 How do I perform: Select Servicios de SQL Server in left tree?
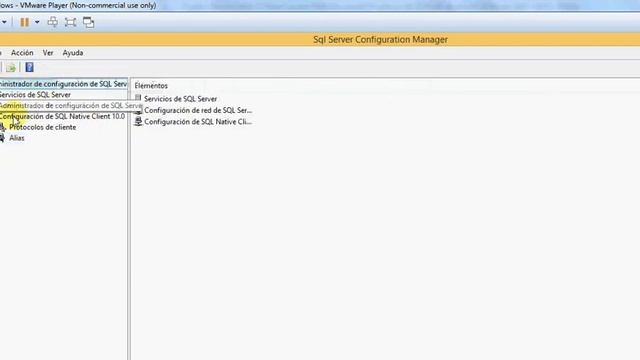coord(35,95)
